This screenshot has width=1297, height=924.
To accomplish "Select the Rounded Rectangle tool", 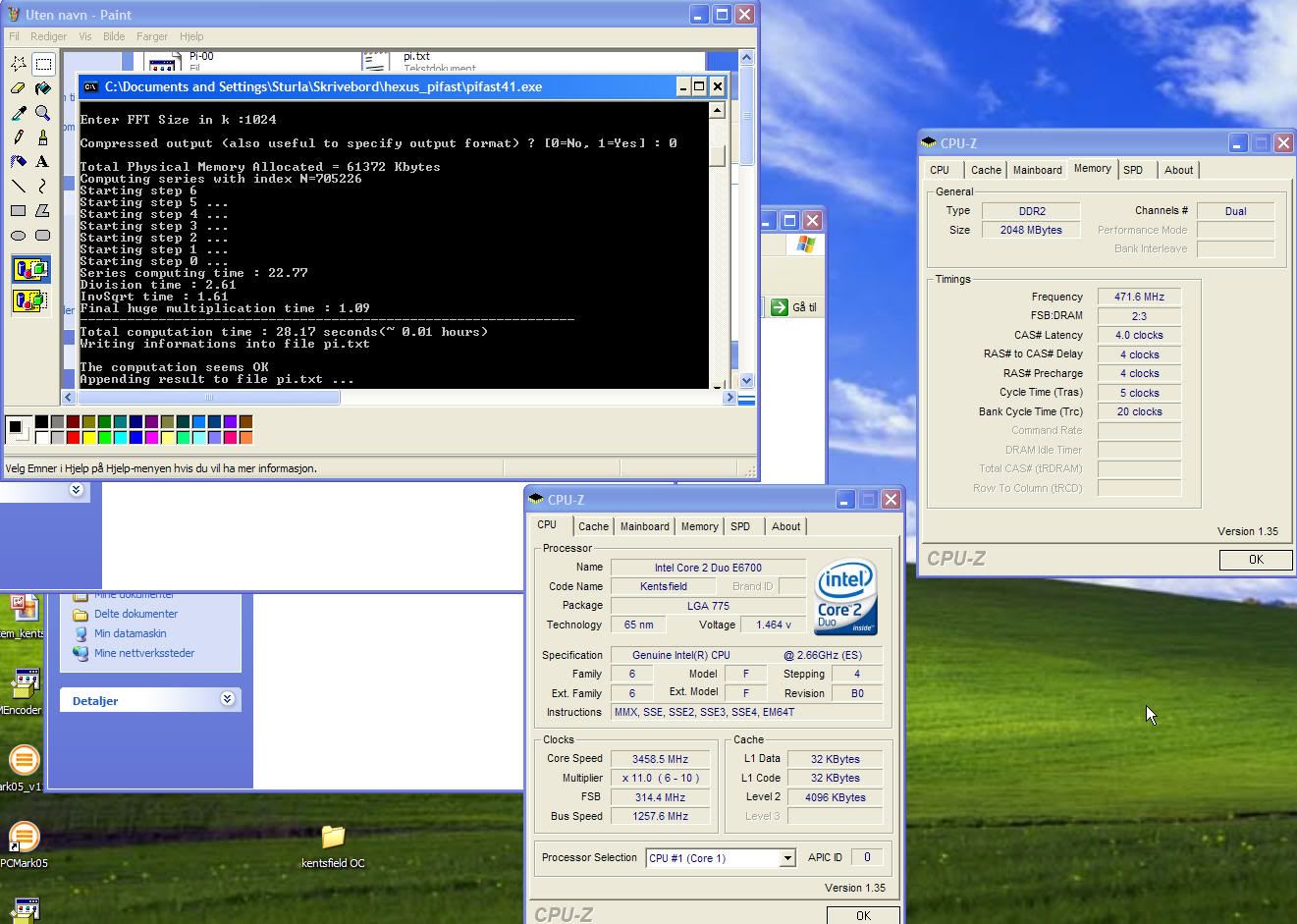I will (x=43, y=235).
